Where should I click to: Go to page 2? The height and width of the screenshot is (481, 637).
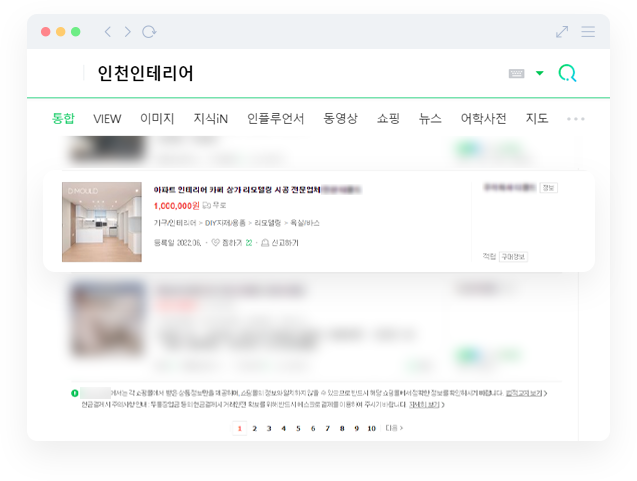(255, 428)
